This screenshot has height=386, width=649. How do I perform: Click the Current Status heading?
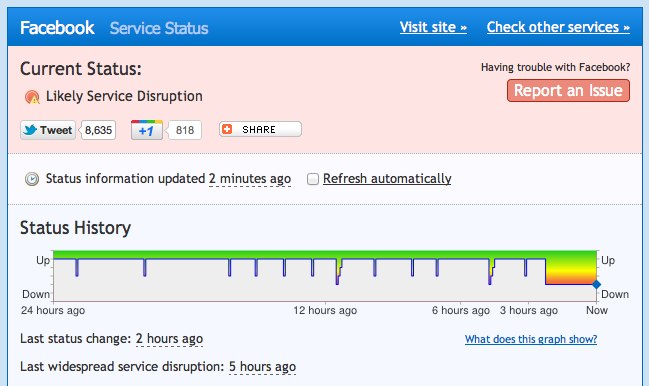click(81, 69)
